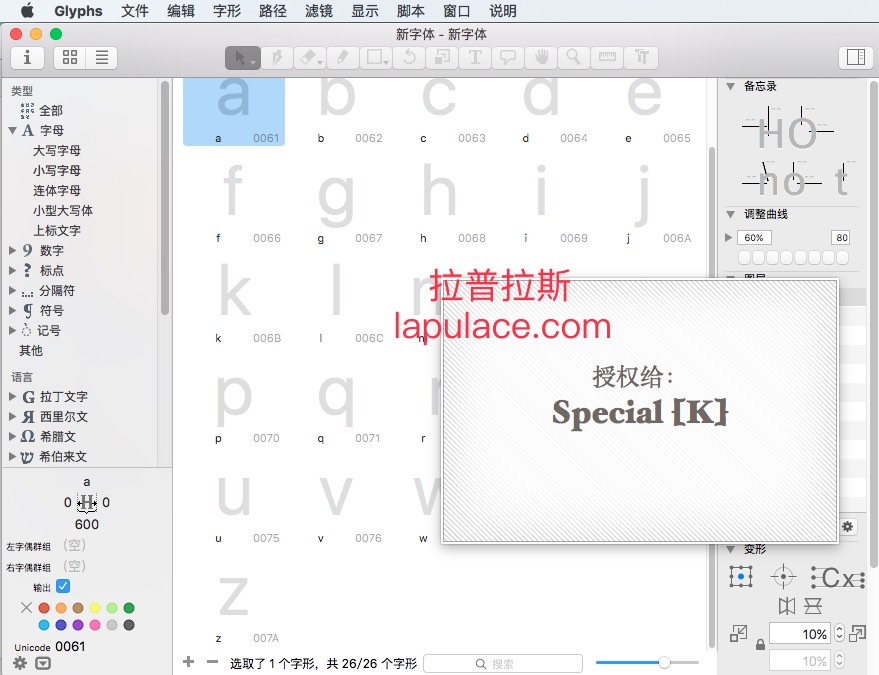Collapse the 备忘录 panel section
Image resolution: width=879 pixels, height=675 pixels.
pyautogui.click(x=730, y=86)
